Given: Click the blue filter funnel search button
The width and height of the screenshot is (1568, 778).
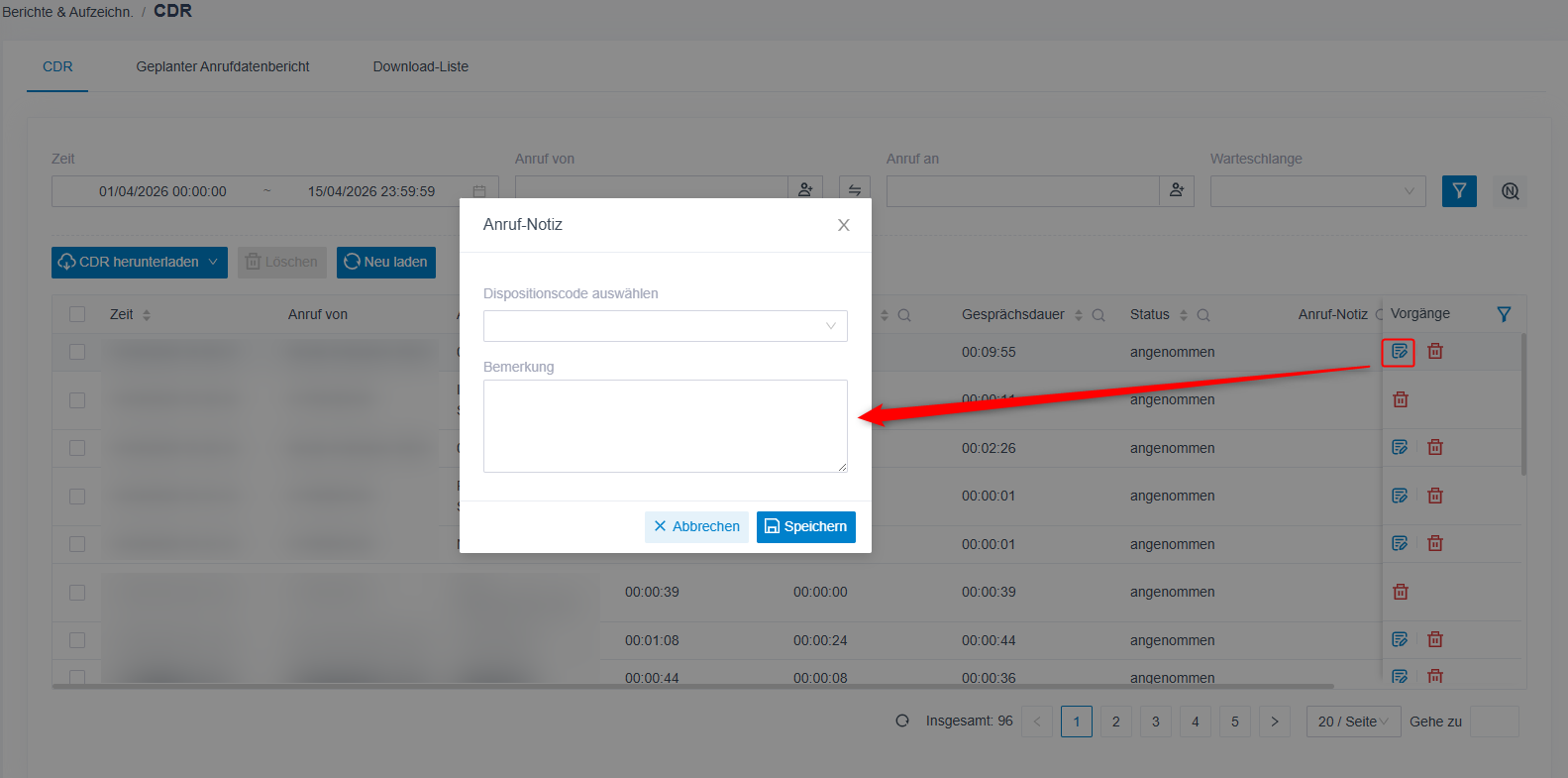Looking at the screenshot, I should pos(1459,191).
